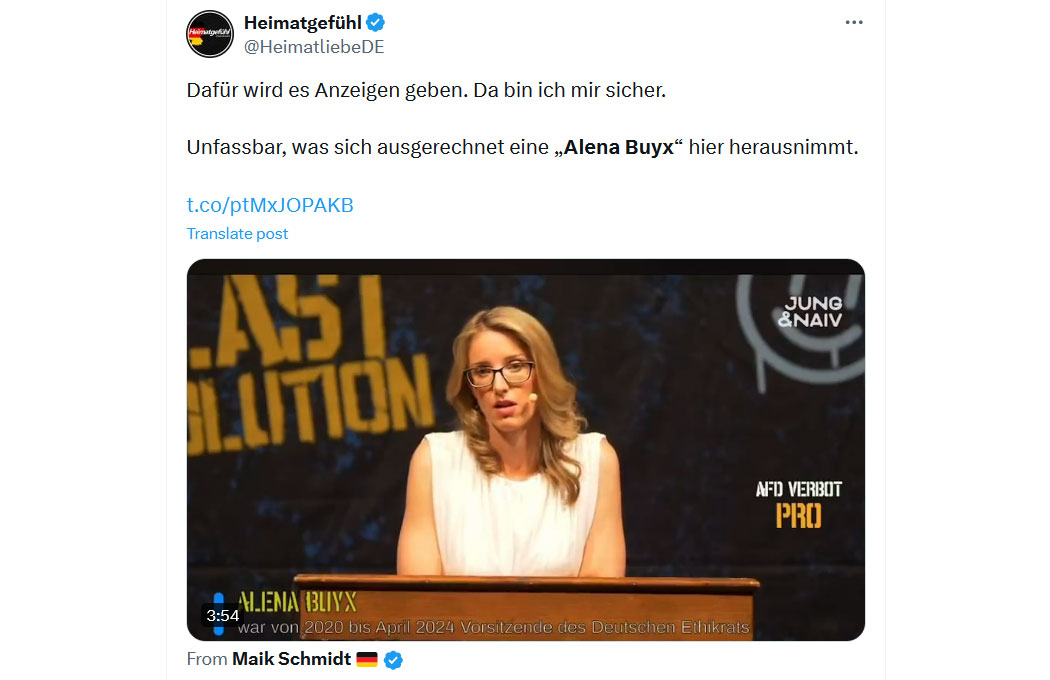Click the Jung & Naiv logo in the video
The image size is (1050, 680).
click(810, 312)
